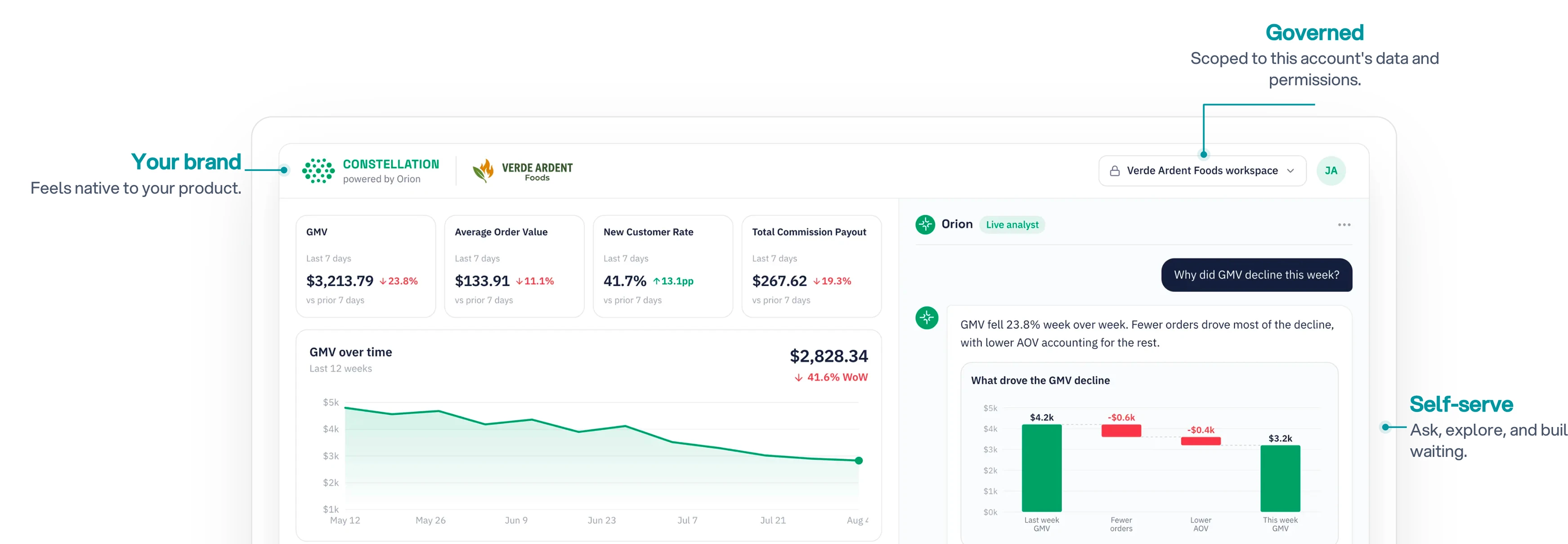Viewport: 1568px width, 544px height.
Task: Click the Constellation dotted logo icon
Action: point(318,171)
